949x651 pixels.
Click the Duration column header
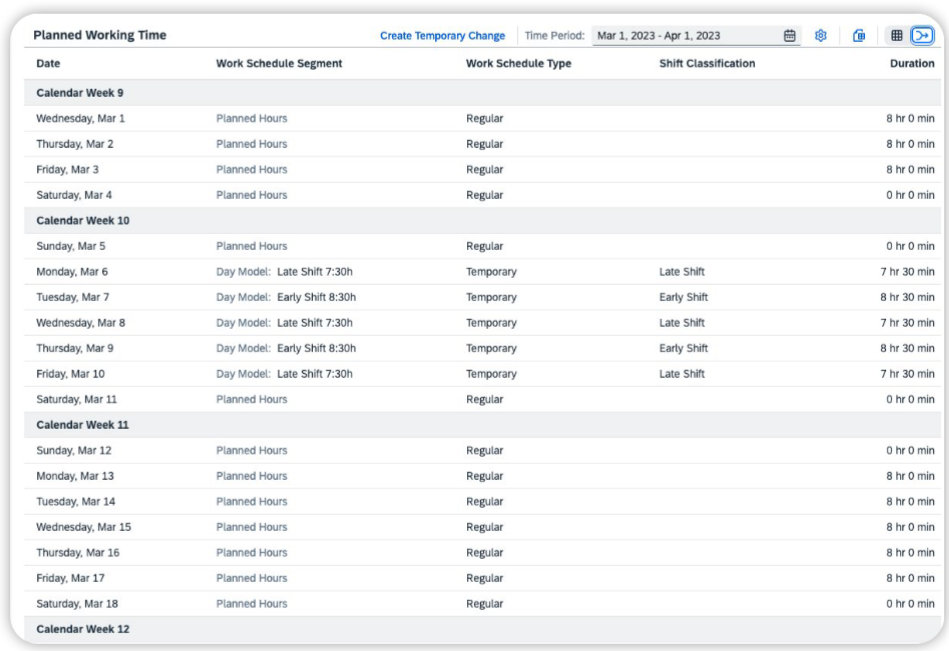pyautogui.click(x=912, y=64)
